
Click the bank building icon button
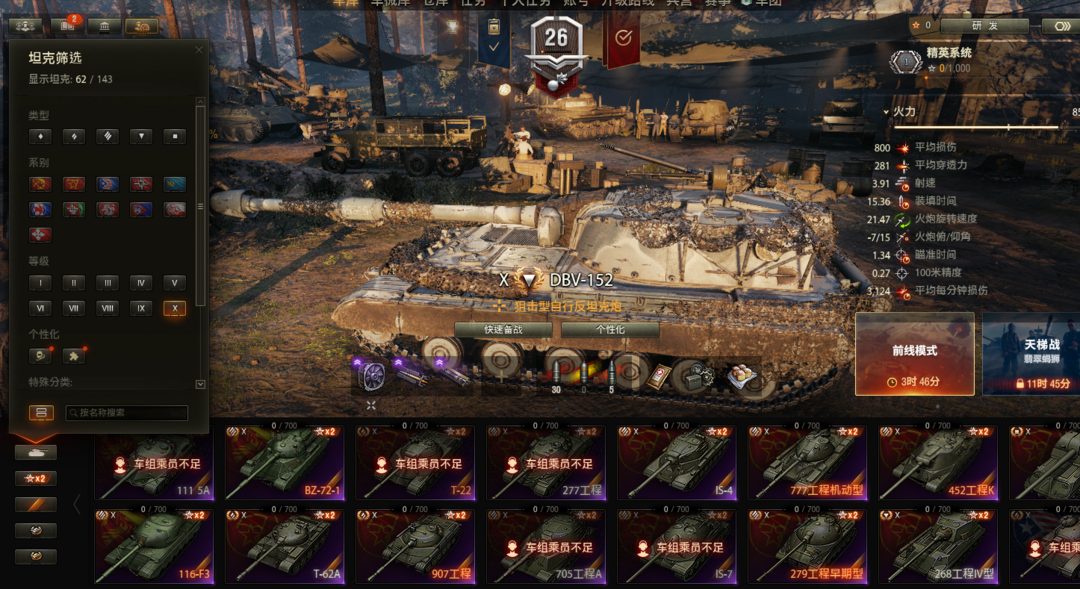tap(104, 26)
